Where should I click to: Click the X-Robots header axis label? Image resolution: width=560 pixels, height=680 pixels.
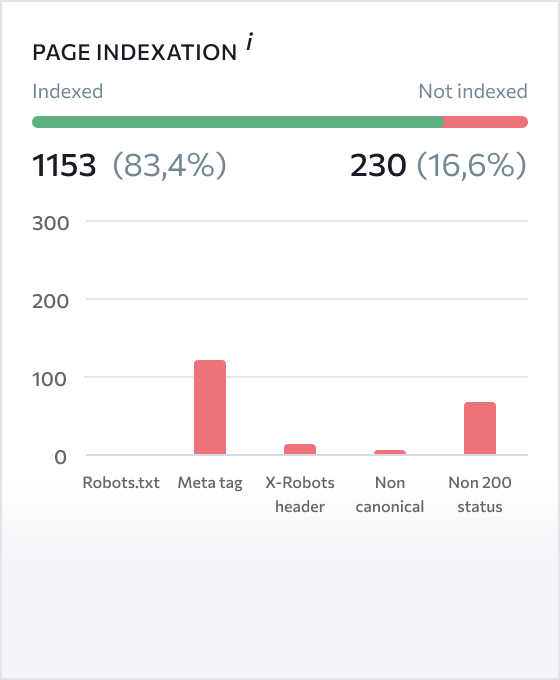[300, 494]
